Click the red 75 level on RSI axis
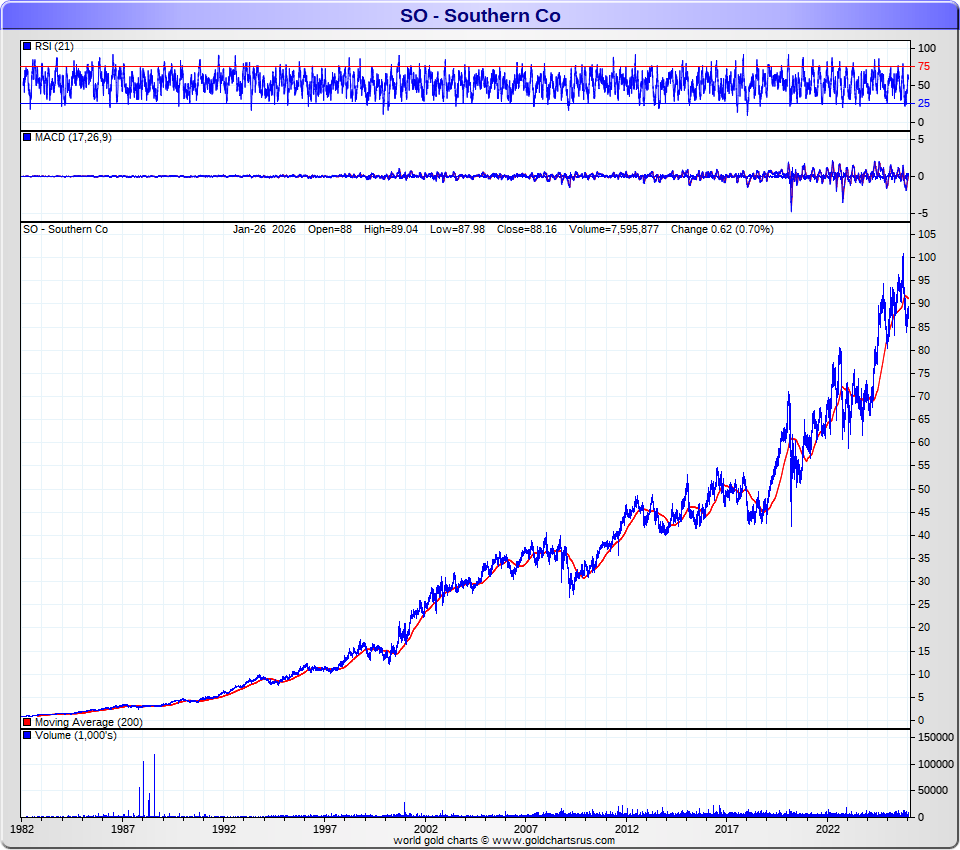Image resolution: width=960 pixels, height=850 pixels. click(925, 67)
